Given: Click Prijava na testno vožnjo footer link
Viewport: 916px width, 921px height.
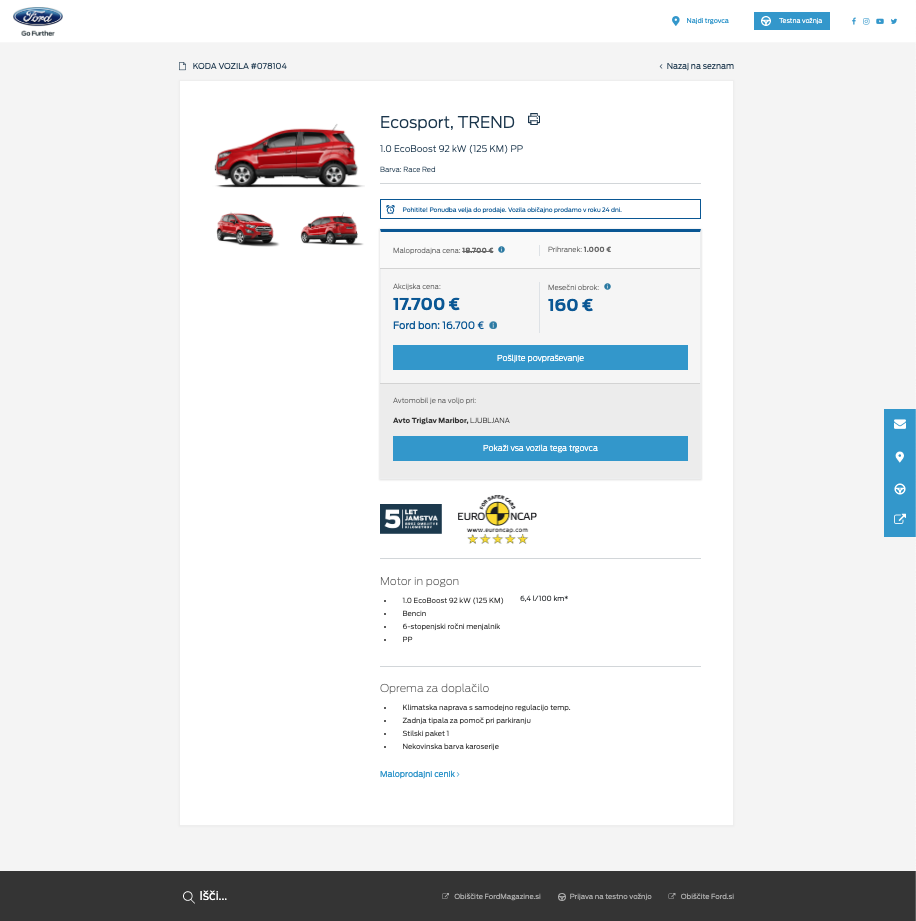Looking at the screenshot, I should click(x=605, y=897).
